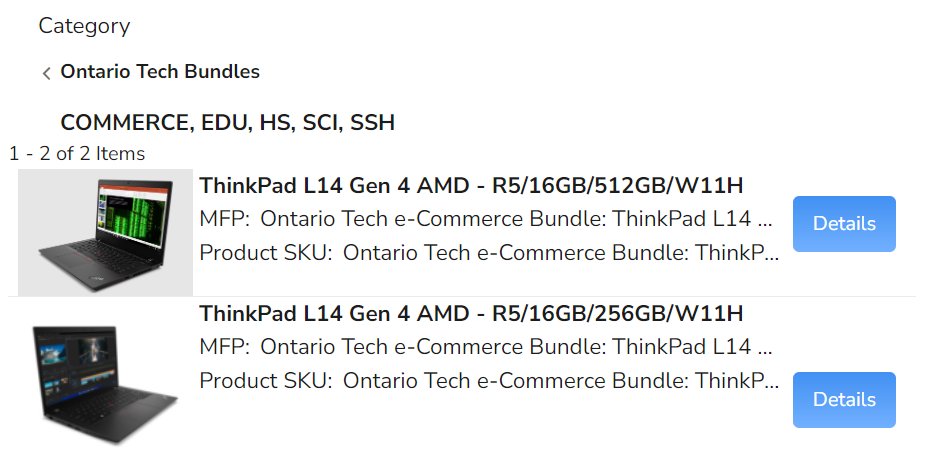925x452 pixels.
Task: Open the 512GB ThinkPad L14 product thumbnail
Action: click(x=105, y=232)
